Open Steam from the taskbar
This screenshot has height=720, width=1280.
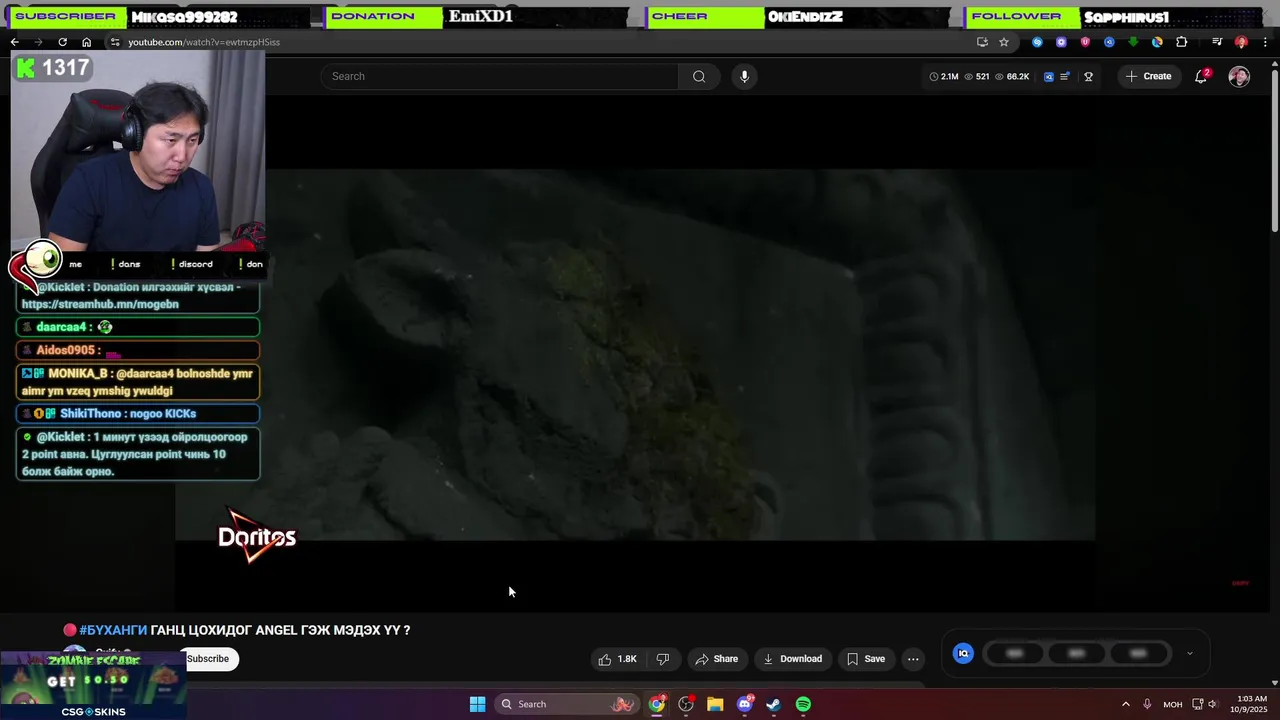point(773,704)
